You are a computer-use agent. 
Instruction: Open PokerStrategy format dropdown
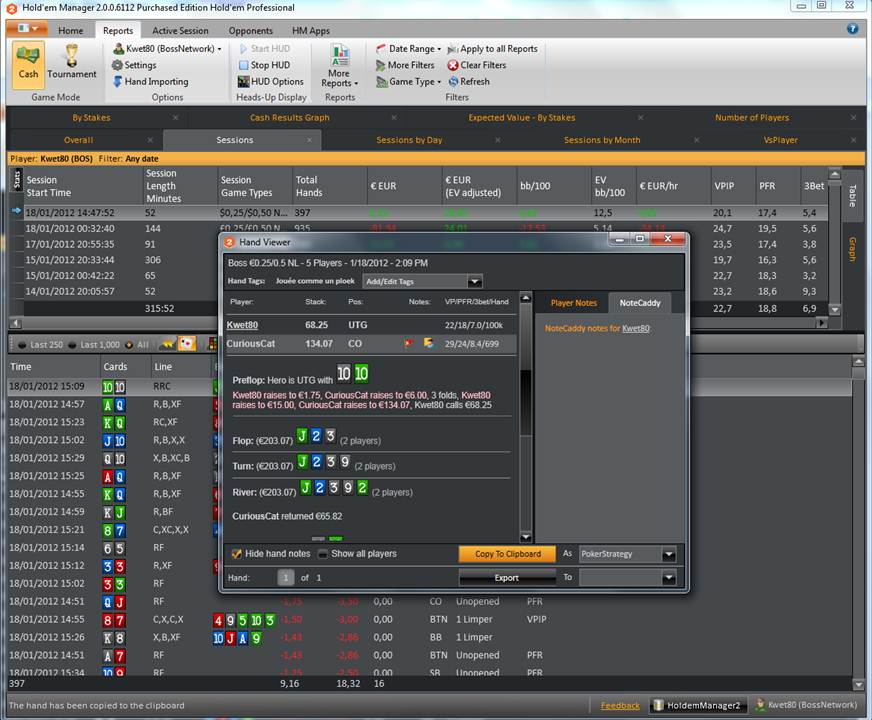point(669,554)
